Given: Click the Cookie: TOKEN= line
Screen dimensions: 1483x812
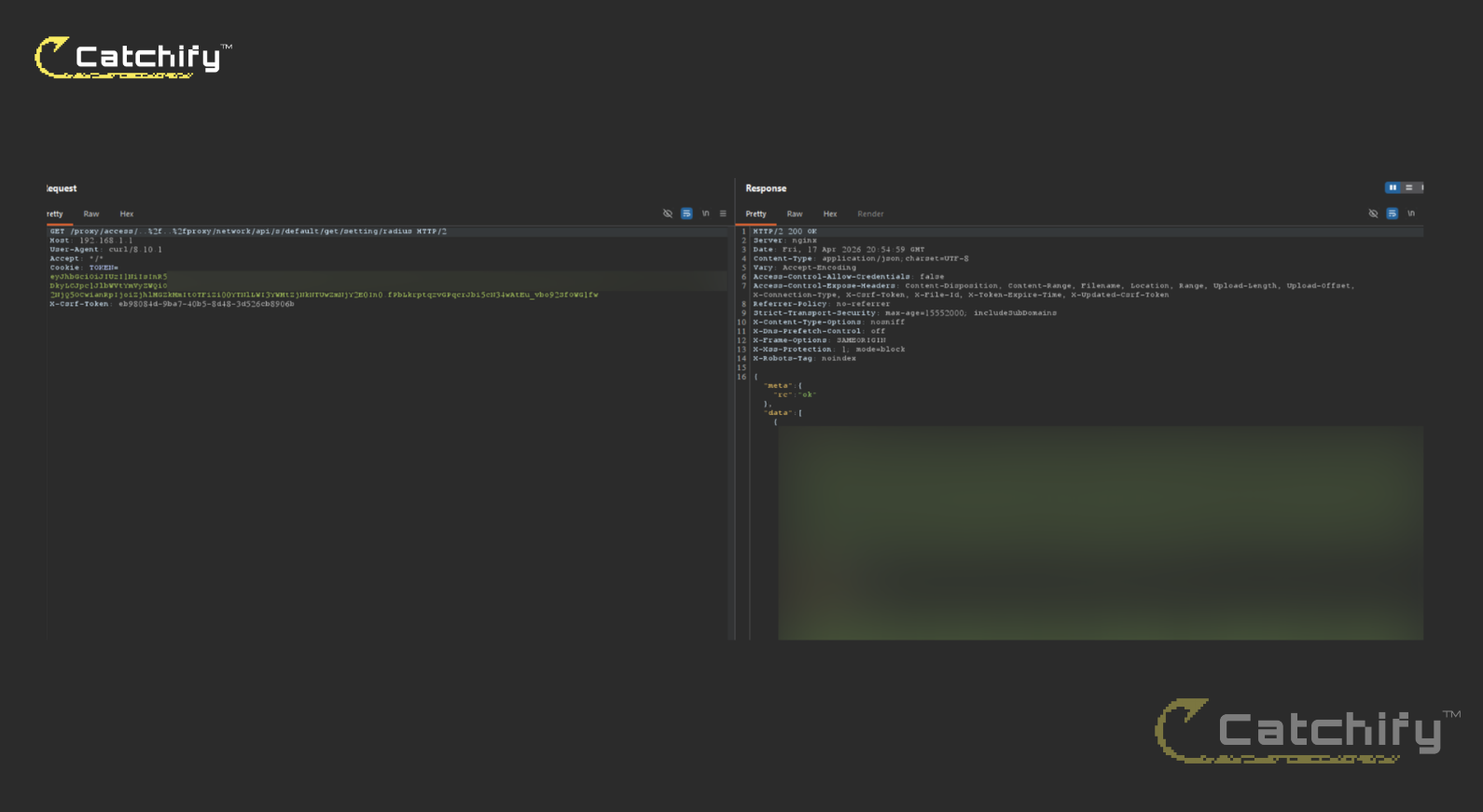Looking at the screenshot, I should pyautogui.click(x=84, y=268).
